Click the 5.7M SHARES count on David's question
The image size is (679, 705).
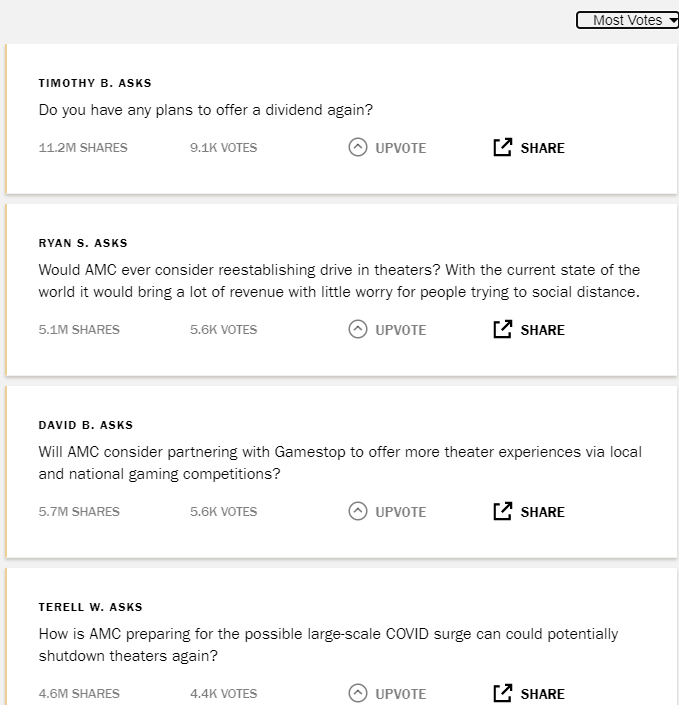coord(79,512)
